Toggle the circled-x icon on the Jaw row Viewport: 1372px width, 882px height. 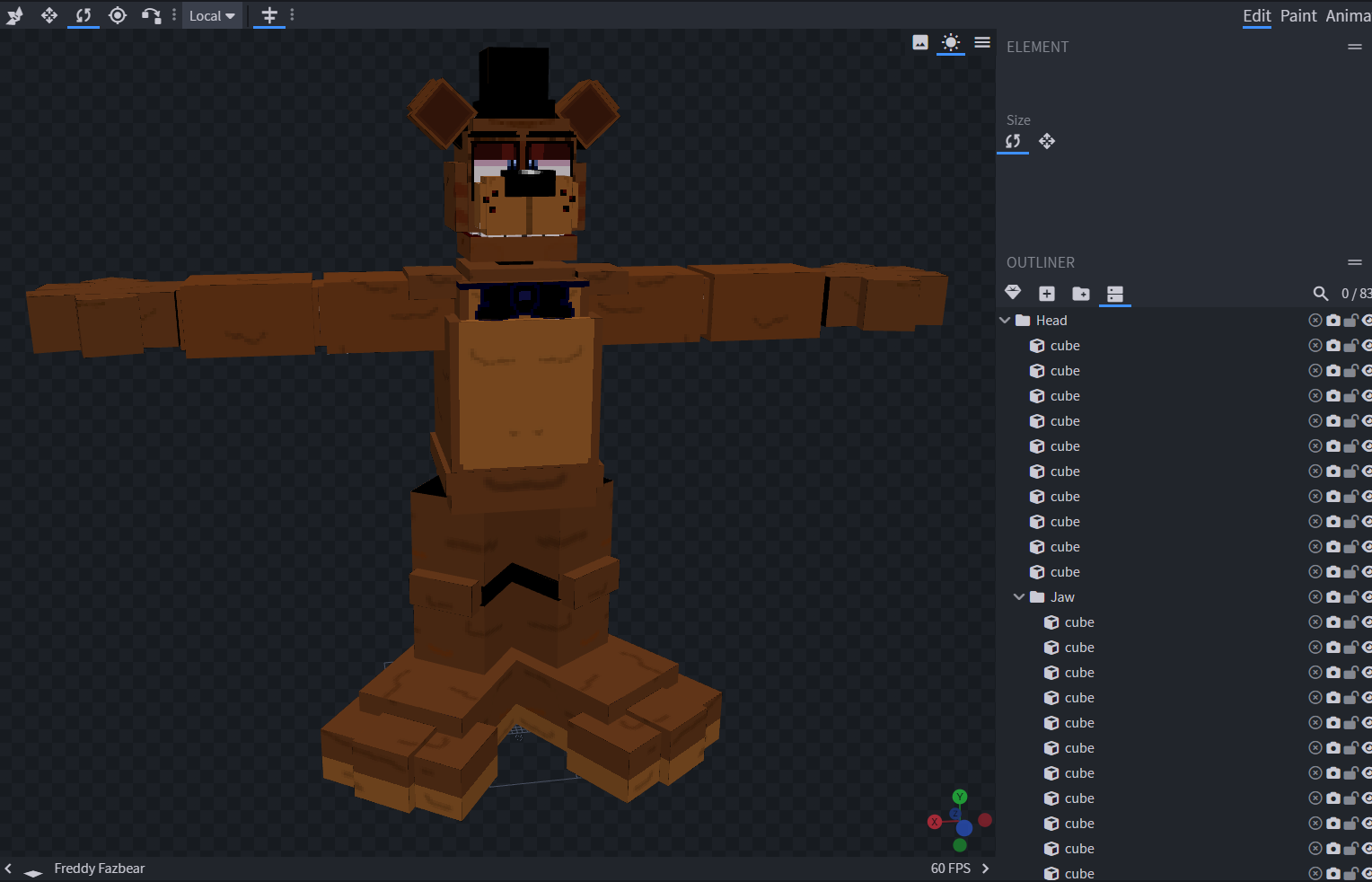click(1315, 597)
